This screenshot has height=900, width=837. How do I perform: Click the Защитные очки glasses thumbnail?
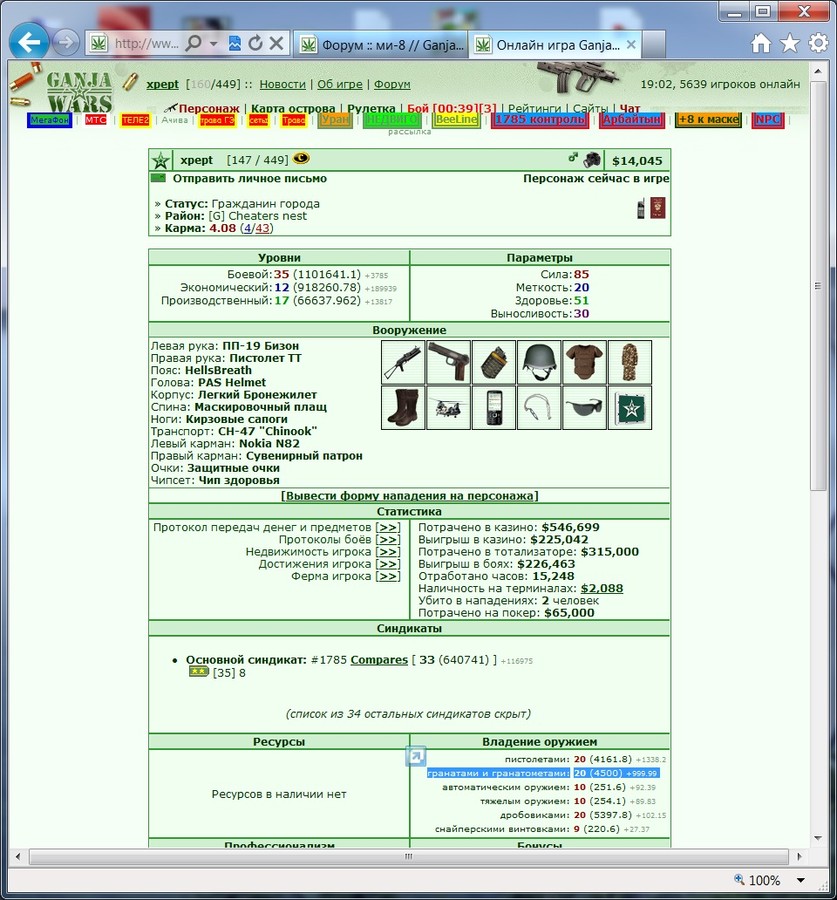584,408
